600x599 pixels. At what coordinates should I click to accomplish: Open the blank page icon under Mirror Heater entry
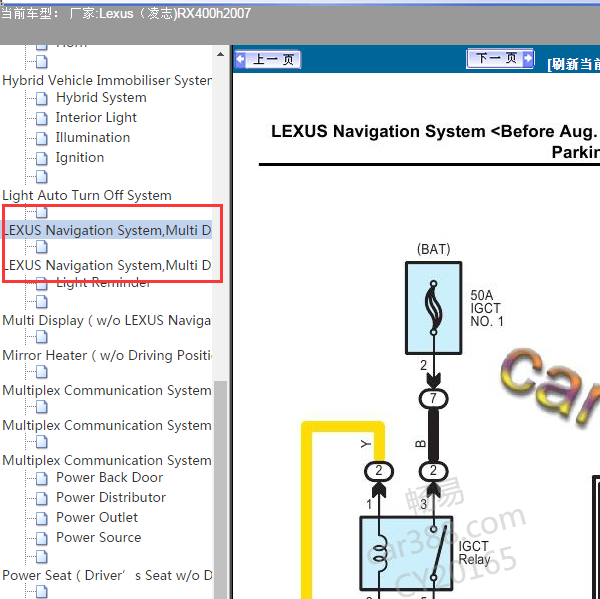pos(42,372)
